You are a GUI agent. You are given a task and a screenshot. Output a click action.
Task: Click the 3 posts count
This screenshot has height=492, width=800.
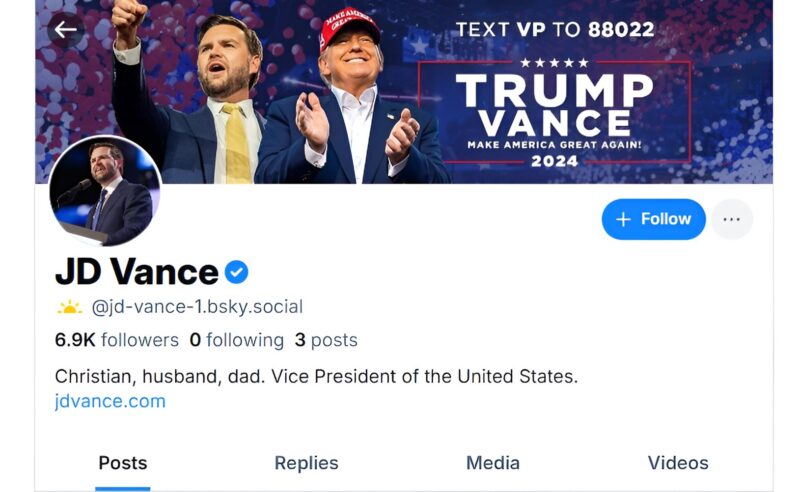pos(326,340)
